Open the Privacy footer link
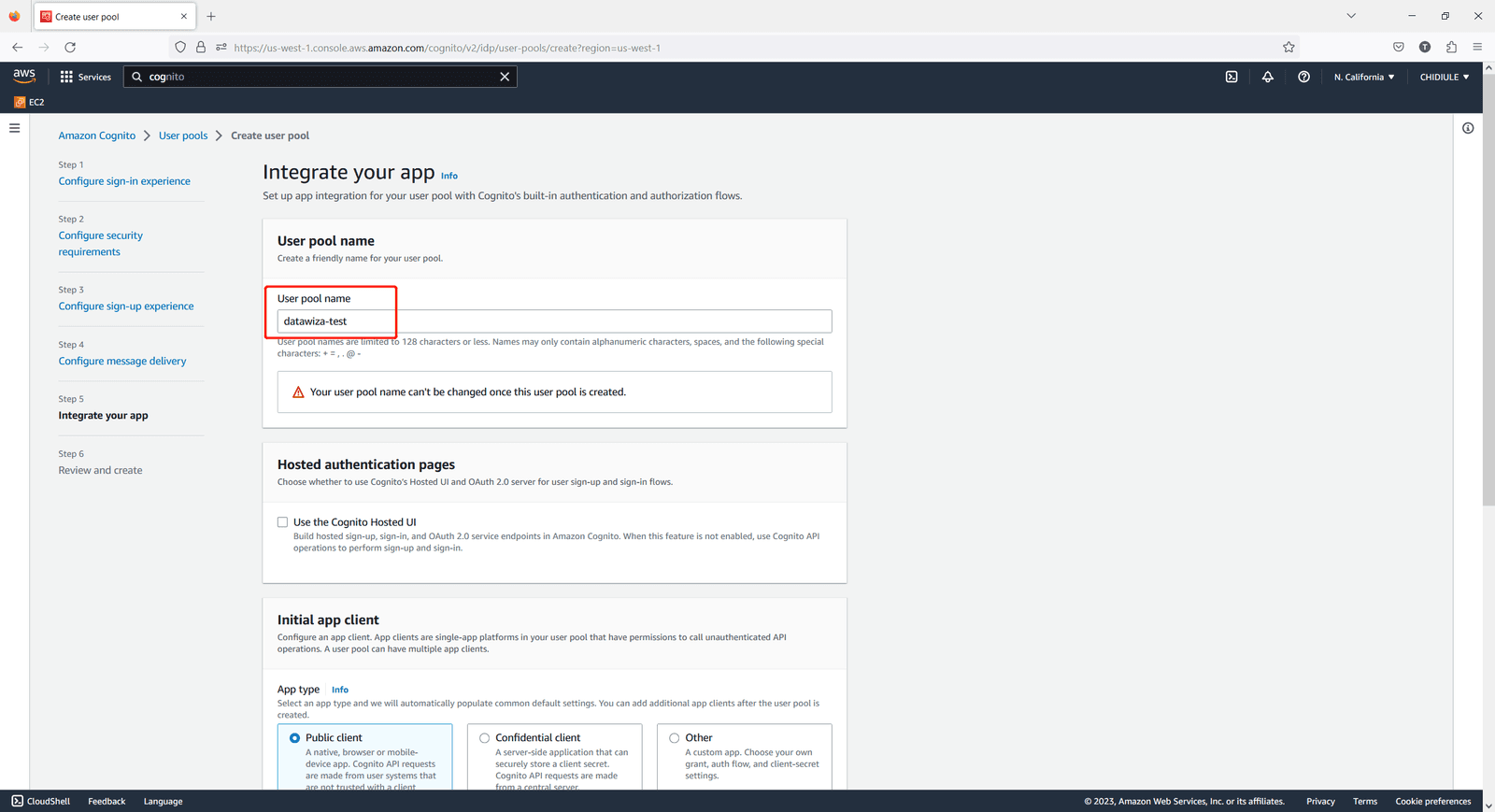This screenshot has width=1495, height=812. coord(1320,801)
